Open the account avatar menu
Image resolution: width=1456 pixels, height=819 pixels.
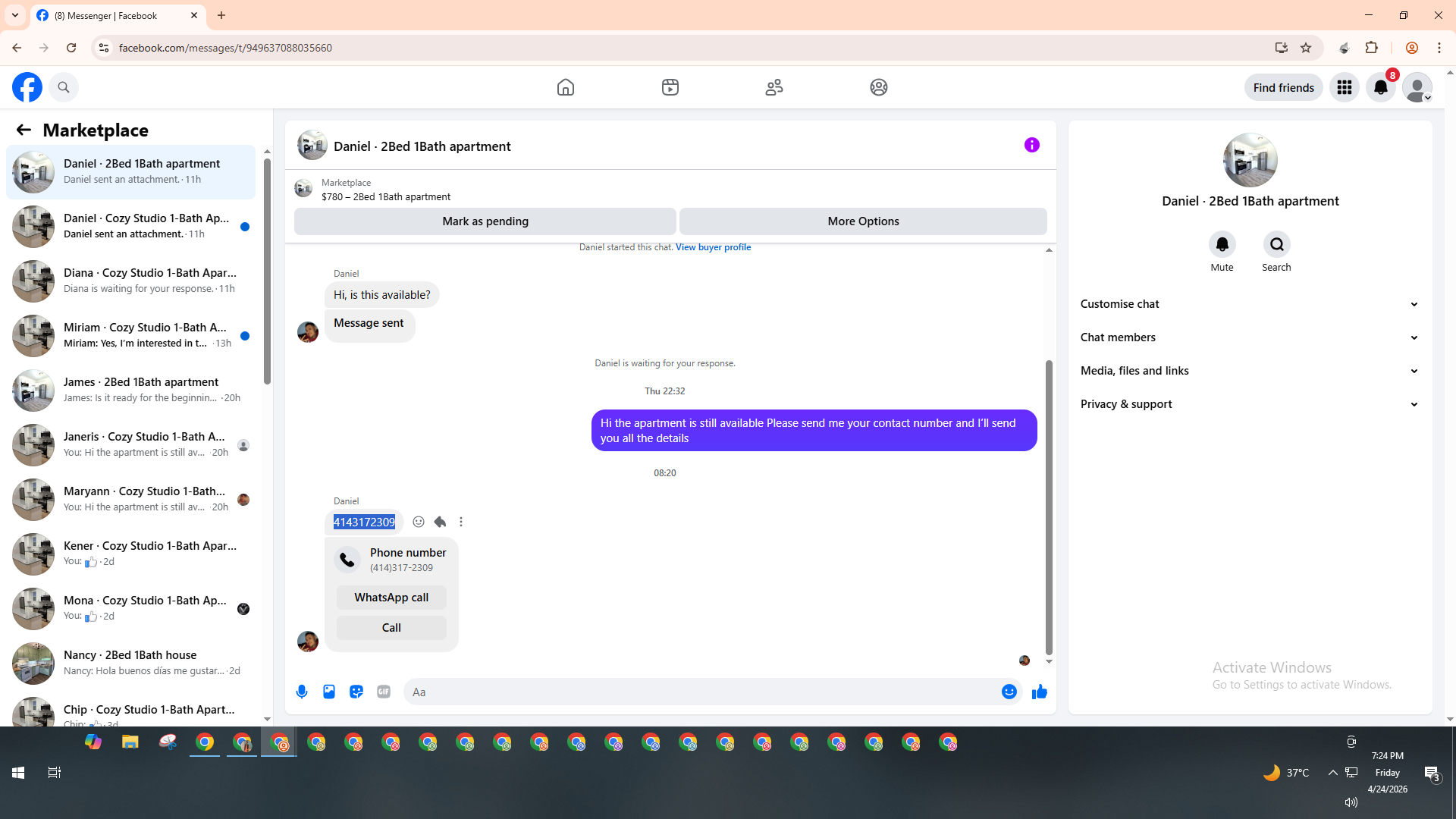coord(1417,87)
